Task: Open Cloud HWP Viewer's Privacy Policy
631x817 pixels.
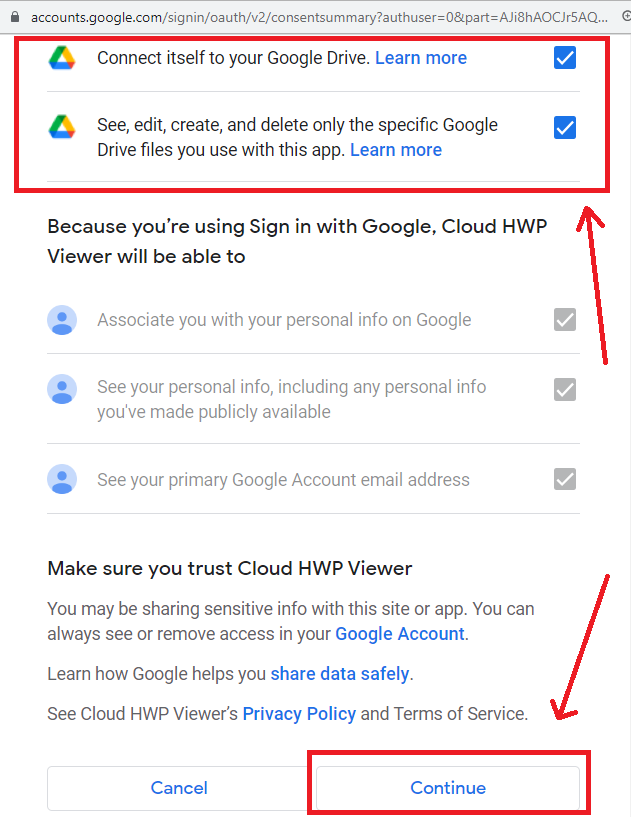Action: [299, 714]
